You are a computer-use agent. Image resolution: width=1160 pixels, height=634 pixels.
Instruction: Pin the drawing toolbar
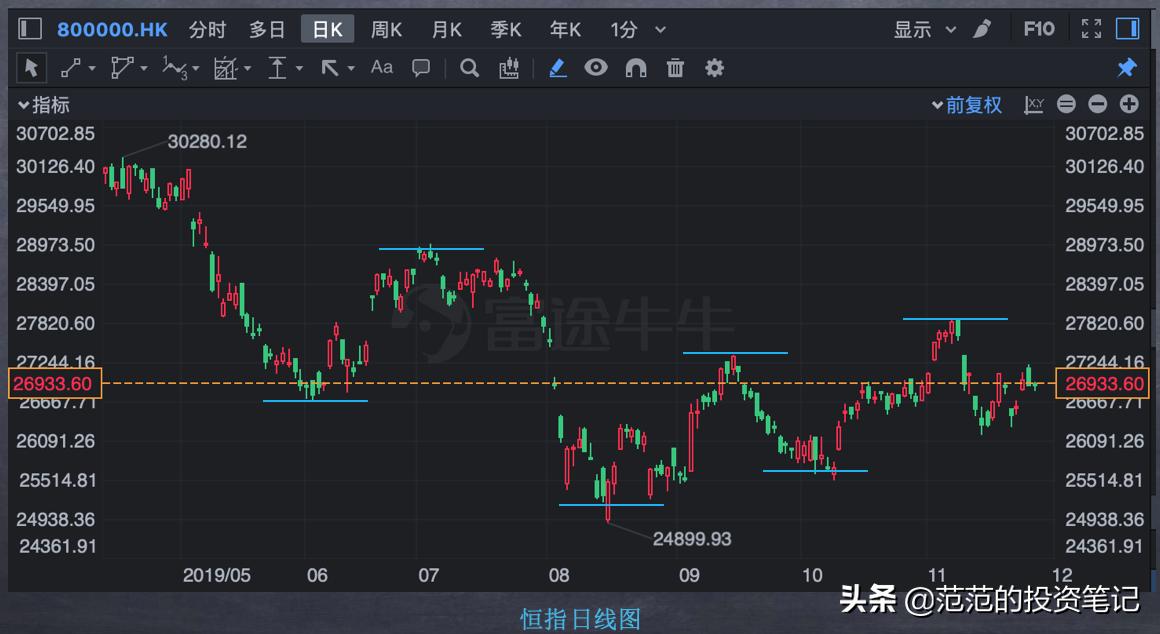(1127, 67)
